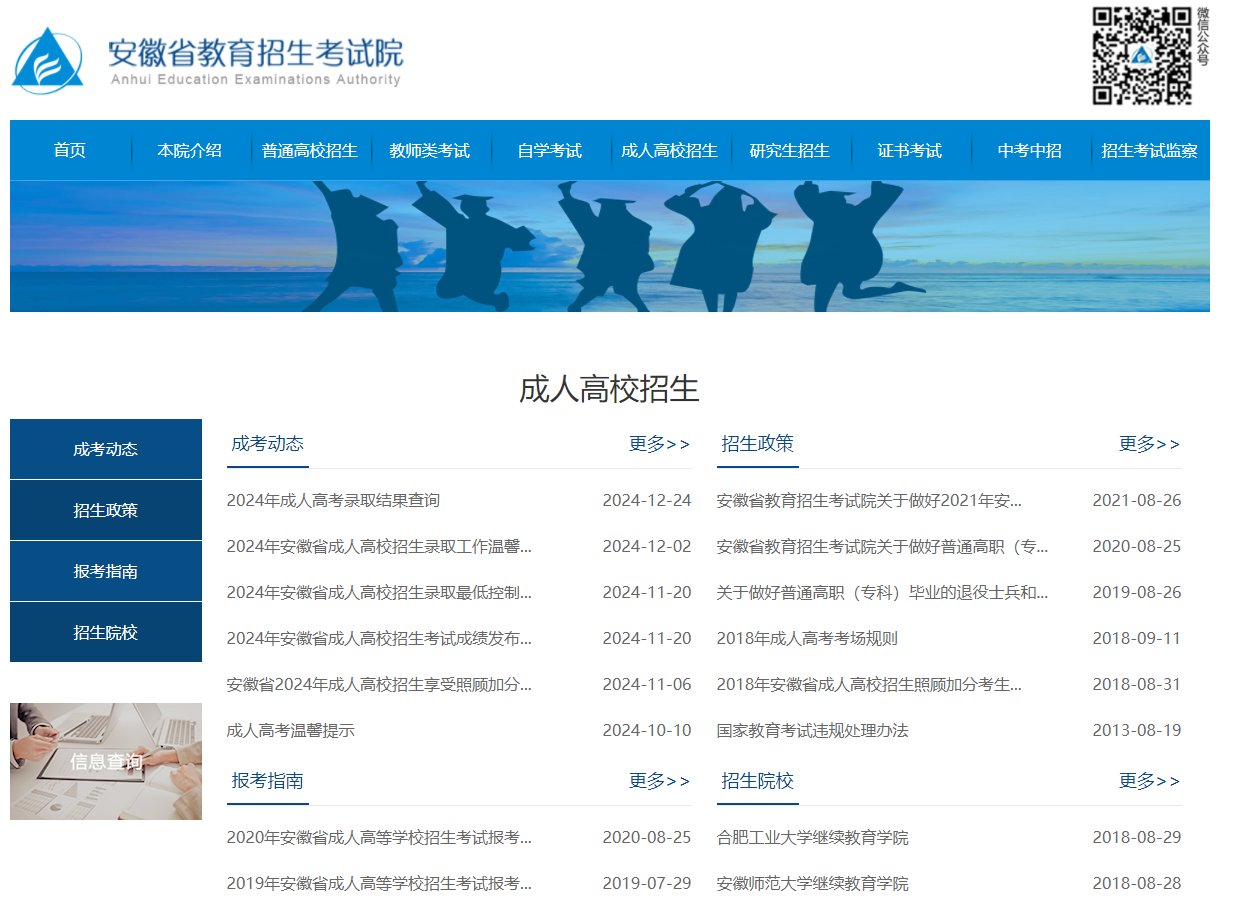Open the 中考中招 menu
The image size is (1244, 910).
(1031, 150)
